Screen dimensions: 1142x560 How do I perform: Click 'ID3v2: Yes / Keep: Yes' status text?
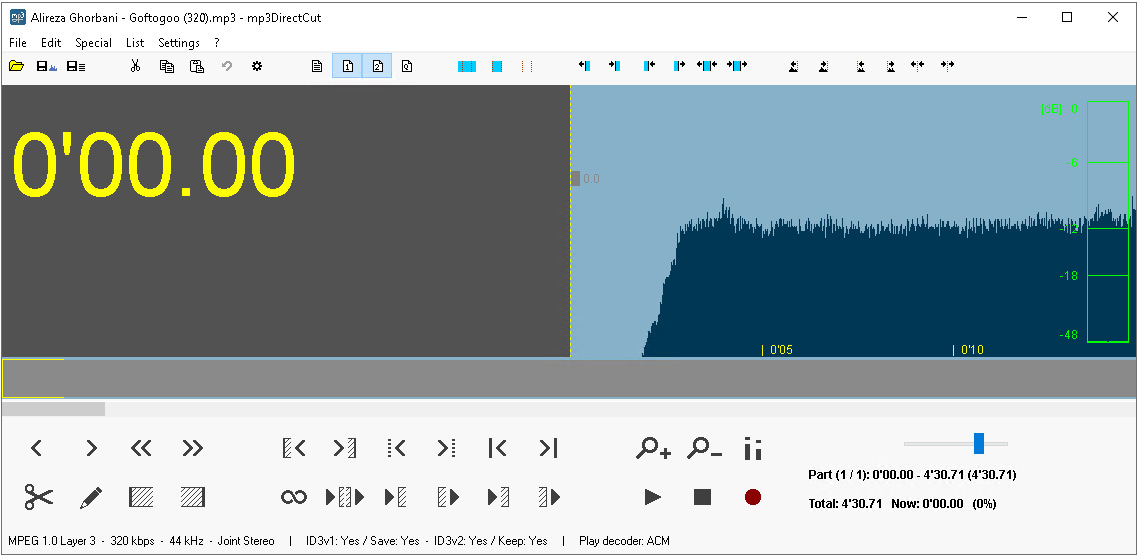[491, 541]
